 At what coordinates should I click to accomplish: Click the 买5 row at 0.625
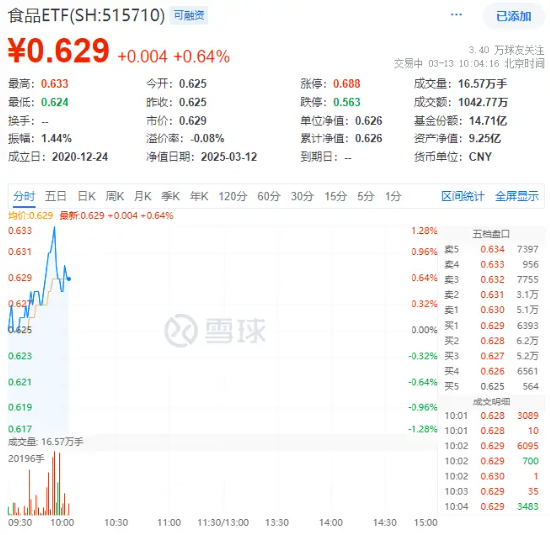tap(491, 386)
